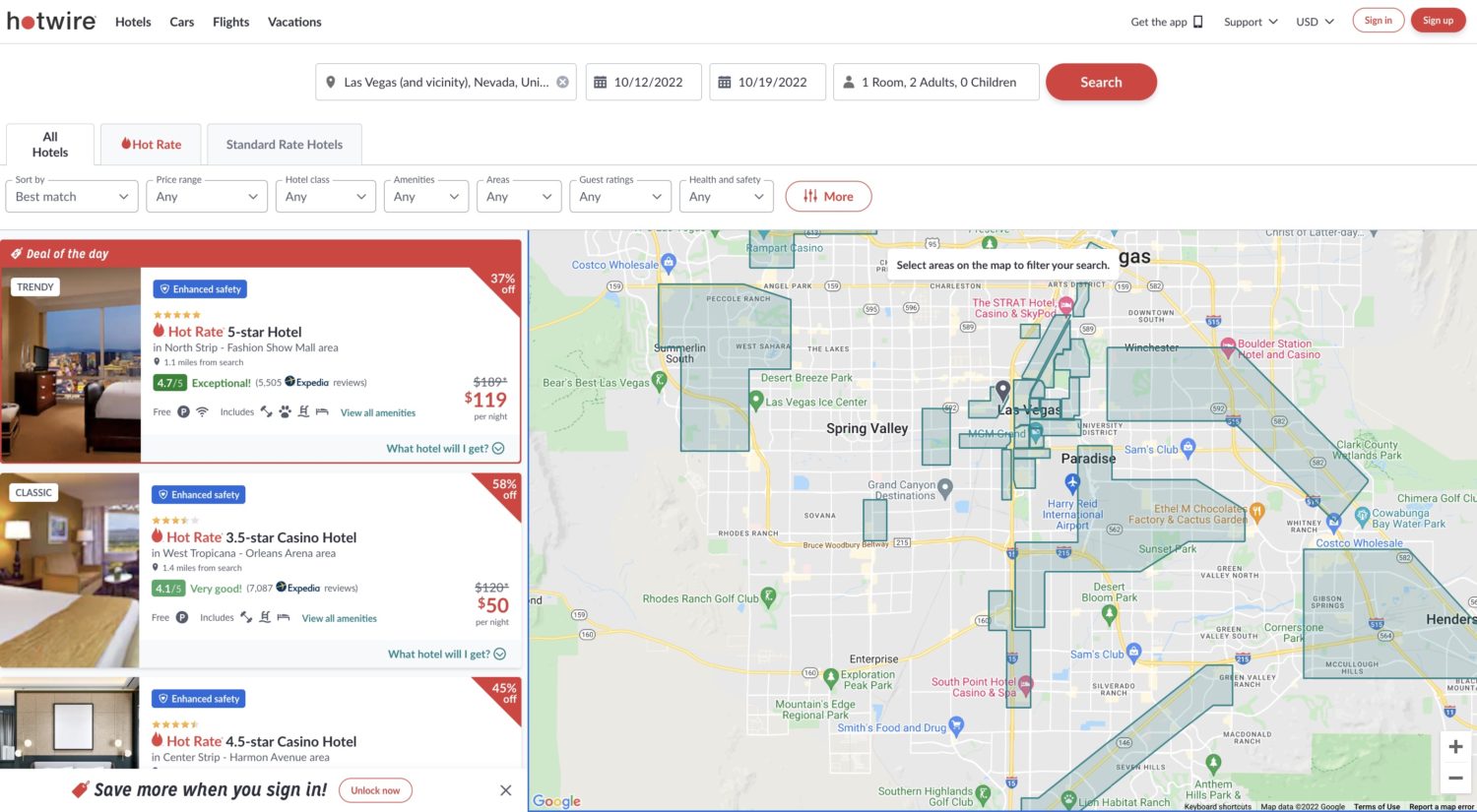Click the Search button

[1101, 82]
